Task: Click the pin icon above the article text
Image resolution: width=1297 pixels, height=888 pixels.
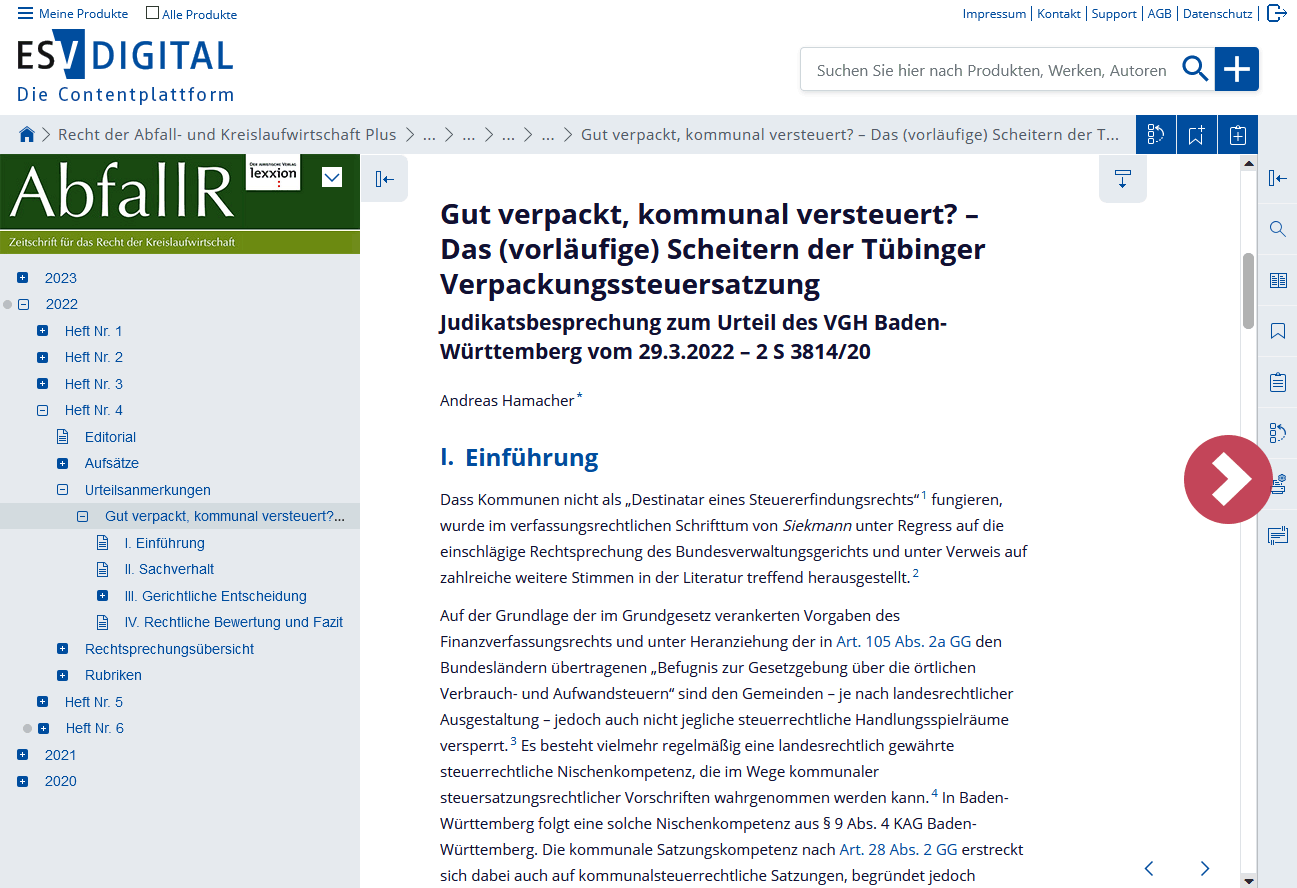Action: tap(1123, 178)
